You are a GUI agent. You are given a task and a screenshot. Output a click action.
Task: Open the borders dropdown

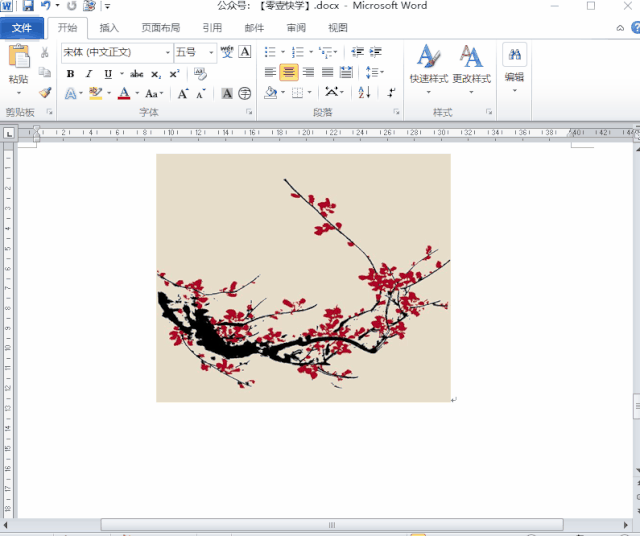pos(309,93)
